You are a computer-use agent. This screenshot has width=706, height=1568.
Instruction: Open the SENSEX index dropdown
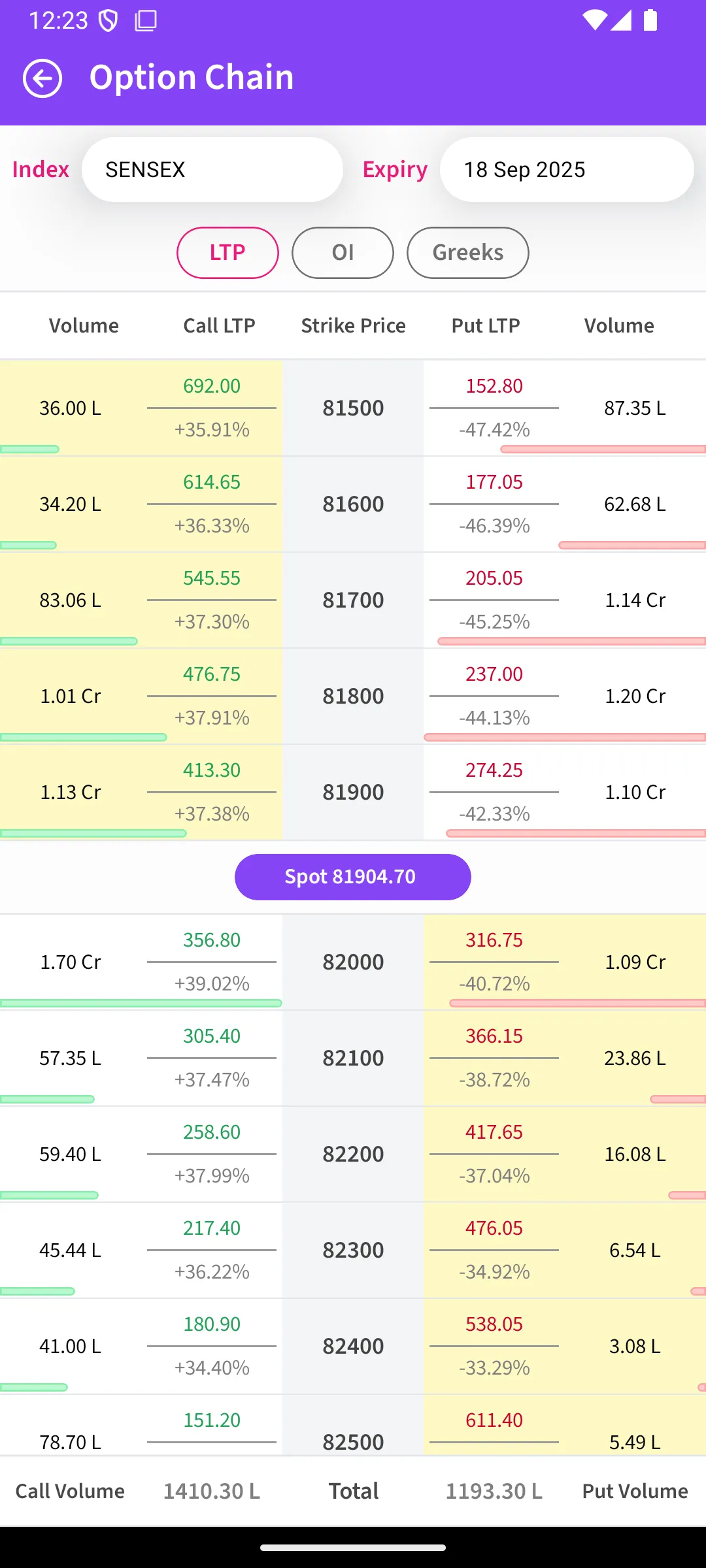coord(212,170)
